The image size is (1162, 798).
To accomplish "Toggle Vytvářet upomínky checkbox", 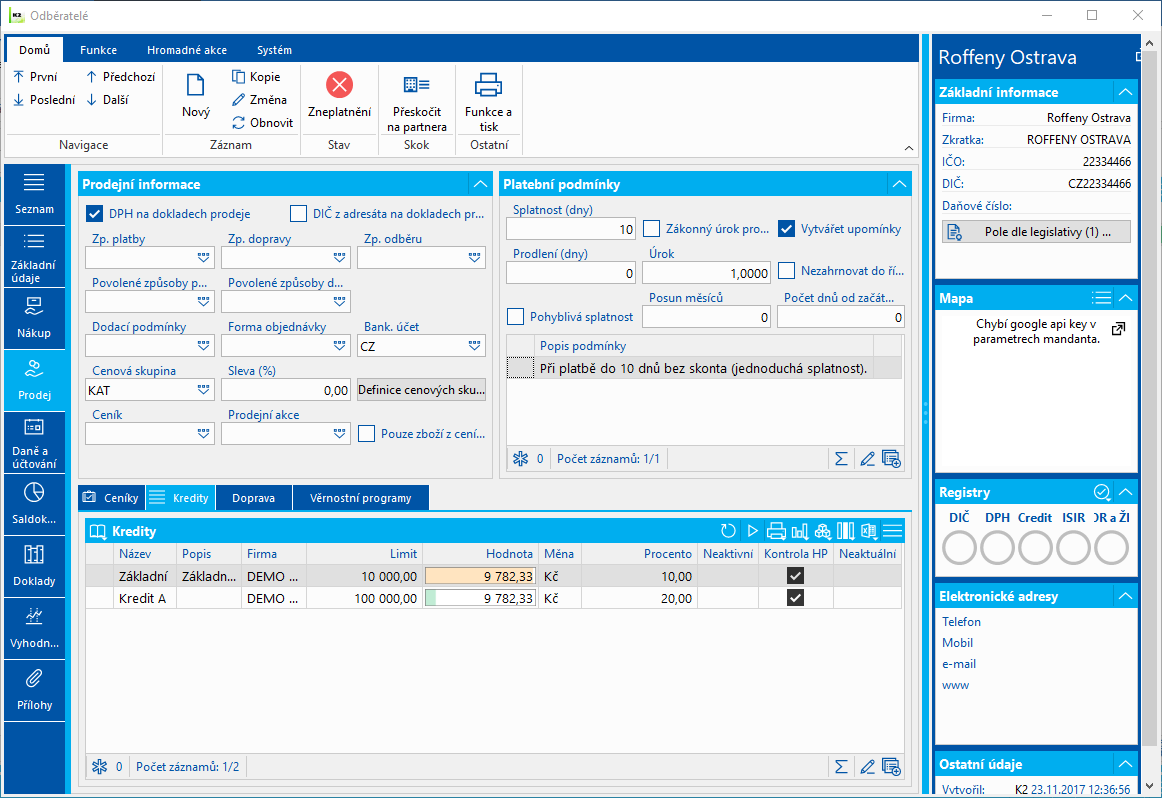I will (786, 228).
